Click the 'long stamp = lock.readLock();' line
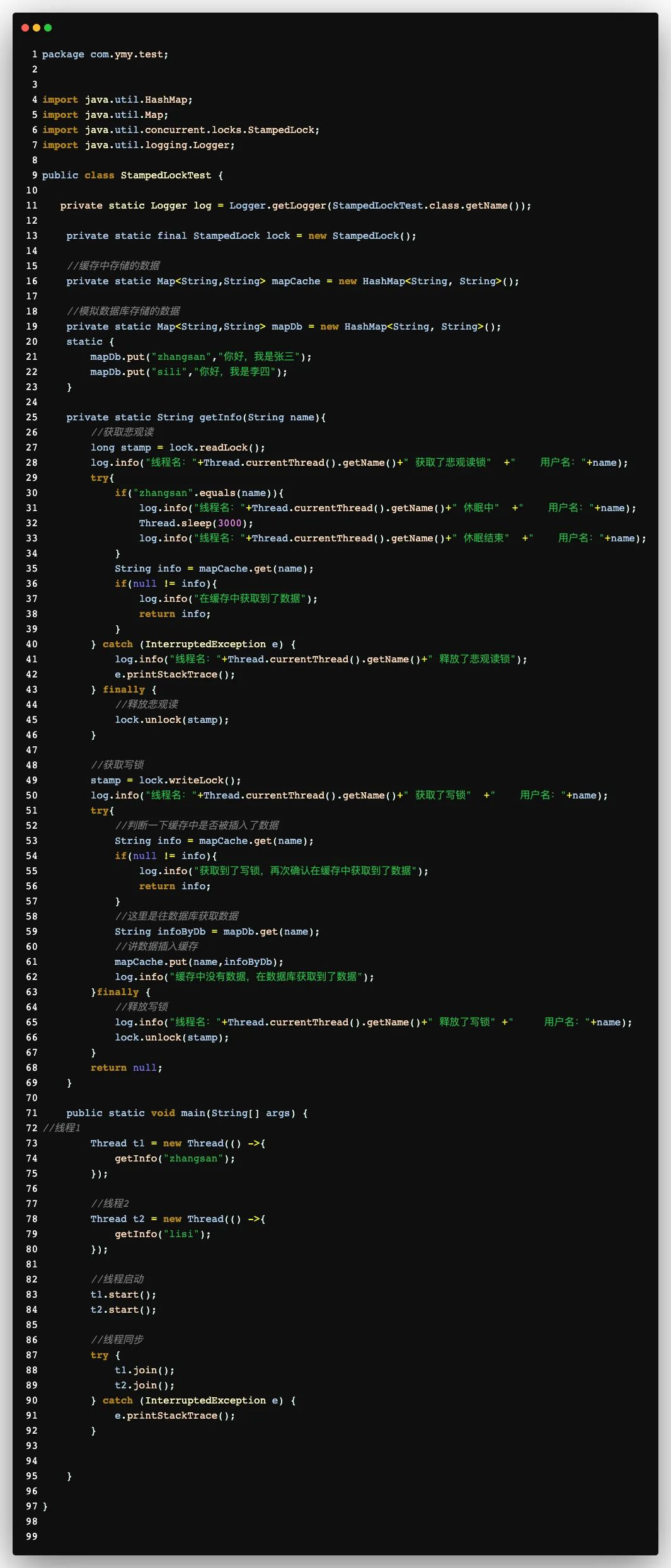The width and height of the screenshot is (671, 1568). click(x=178, y=447)
